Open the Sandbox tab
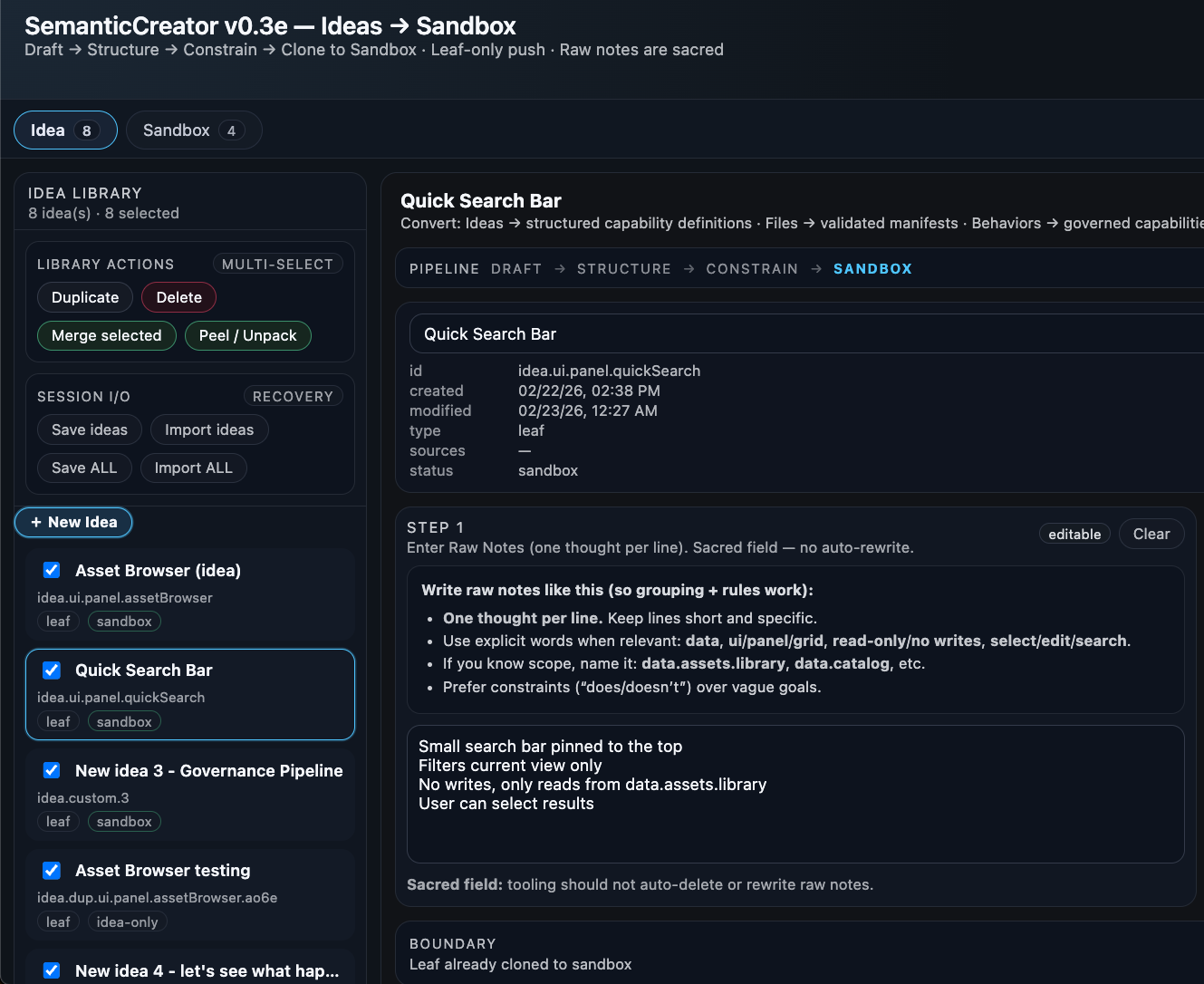Viewport: 1204px width, 984px height. 193,130
